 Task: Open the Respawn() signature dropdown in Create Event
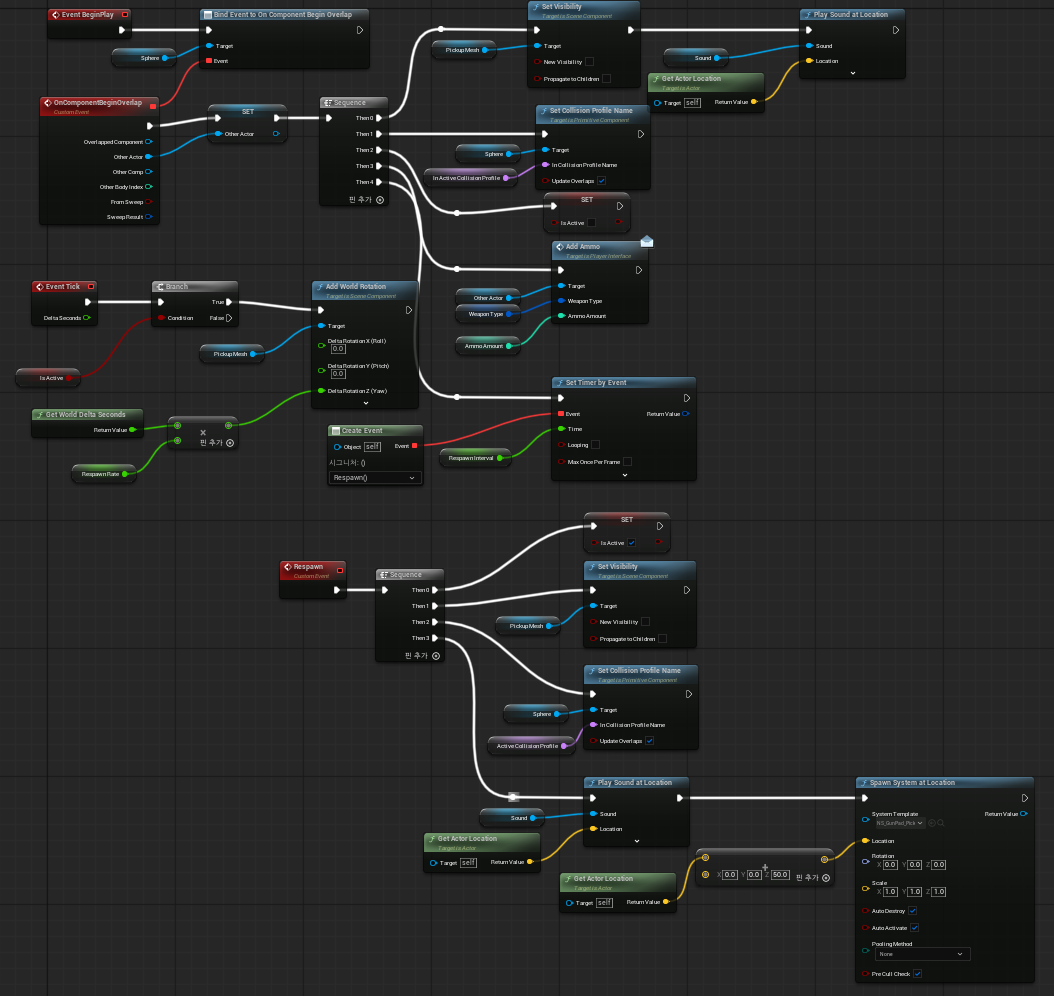click(375, 478)
